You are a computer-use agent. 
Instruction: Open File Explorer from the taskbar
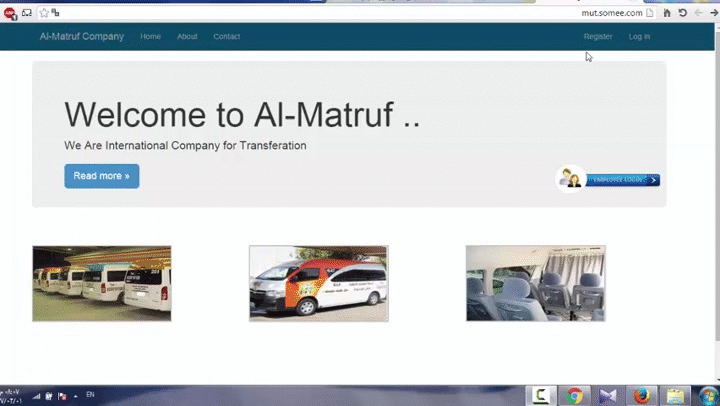[676, 396]
